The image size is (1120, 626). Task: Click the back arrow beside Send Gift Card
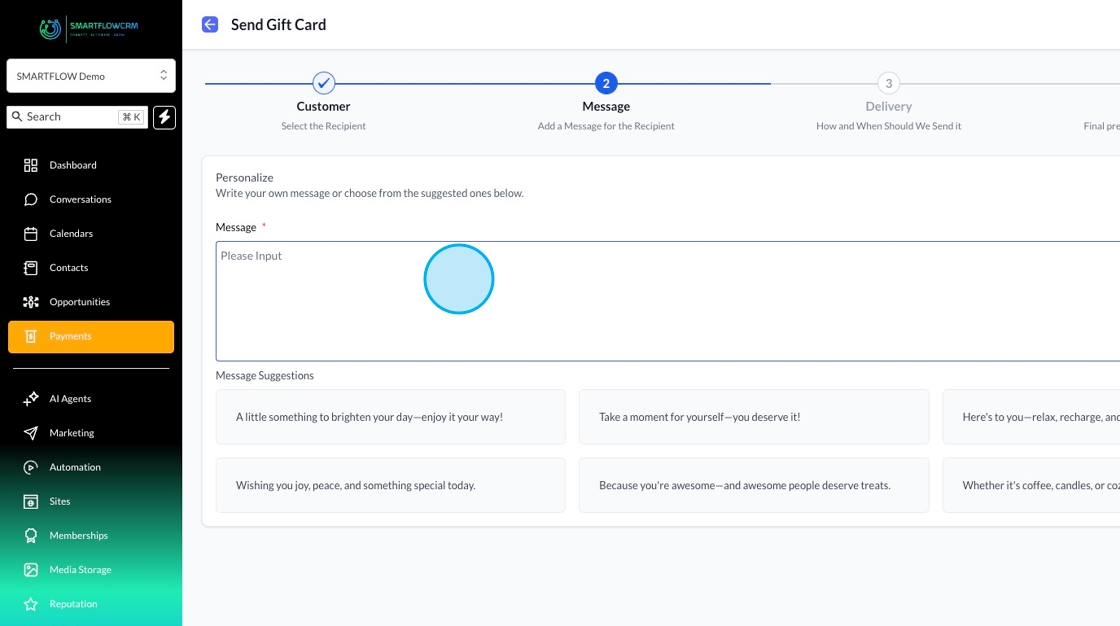[210, 25]
